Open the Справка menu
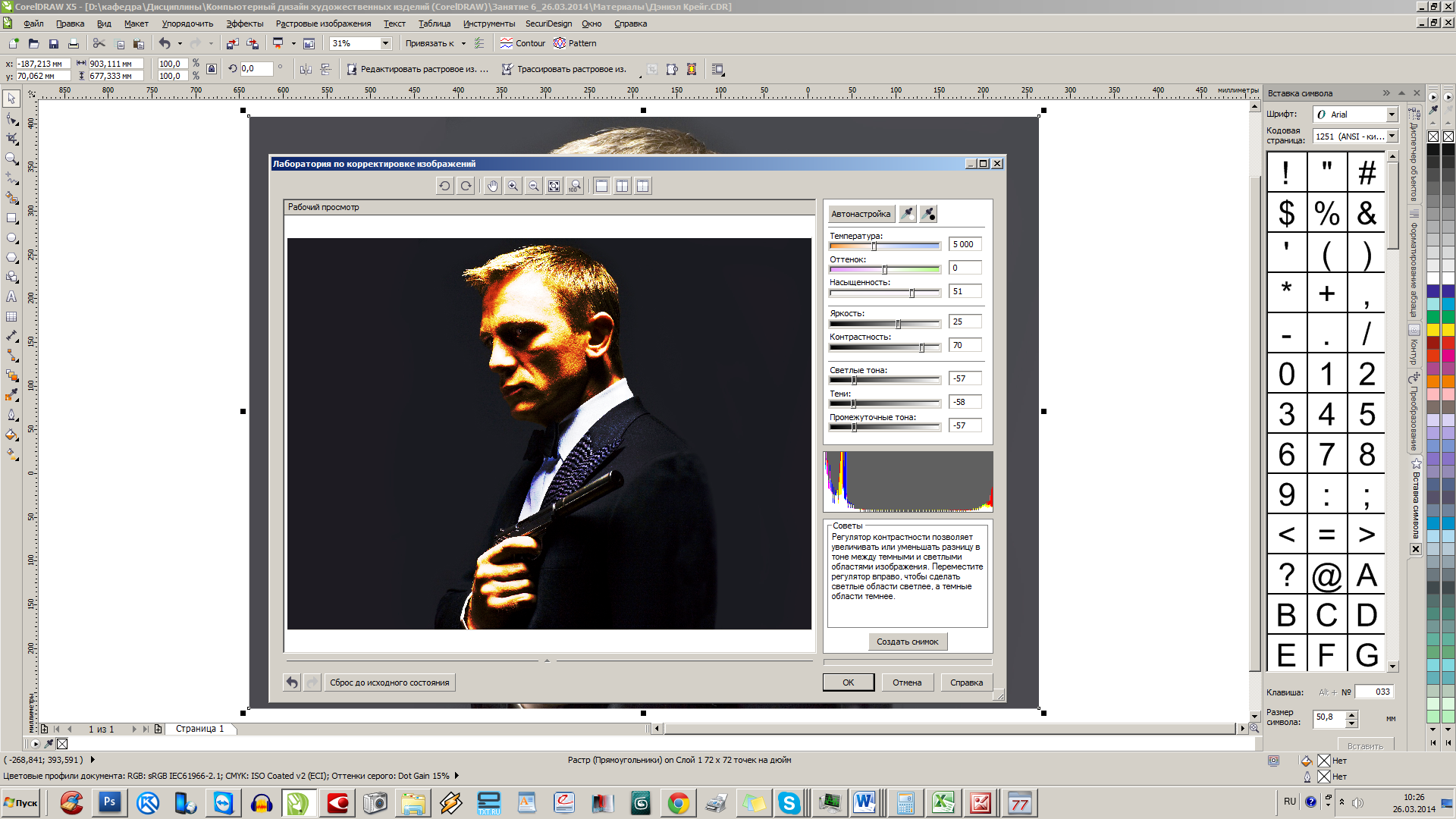The image size is (1456, 819). (630, 24)
